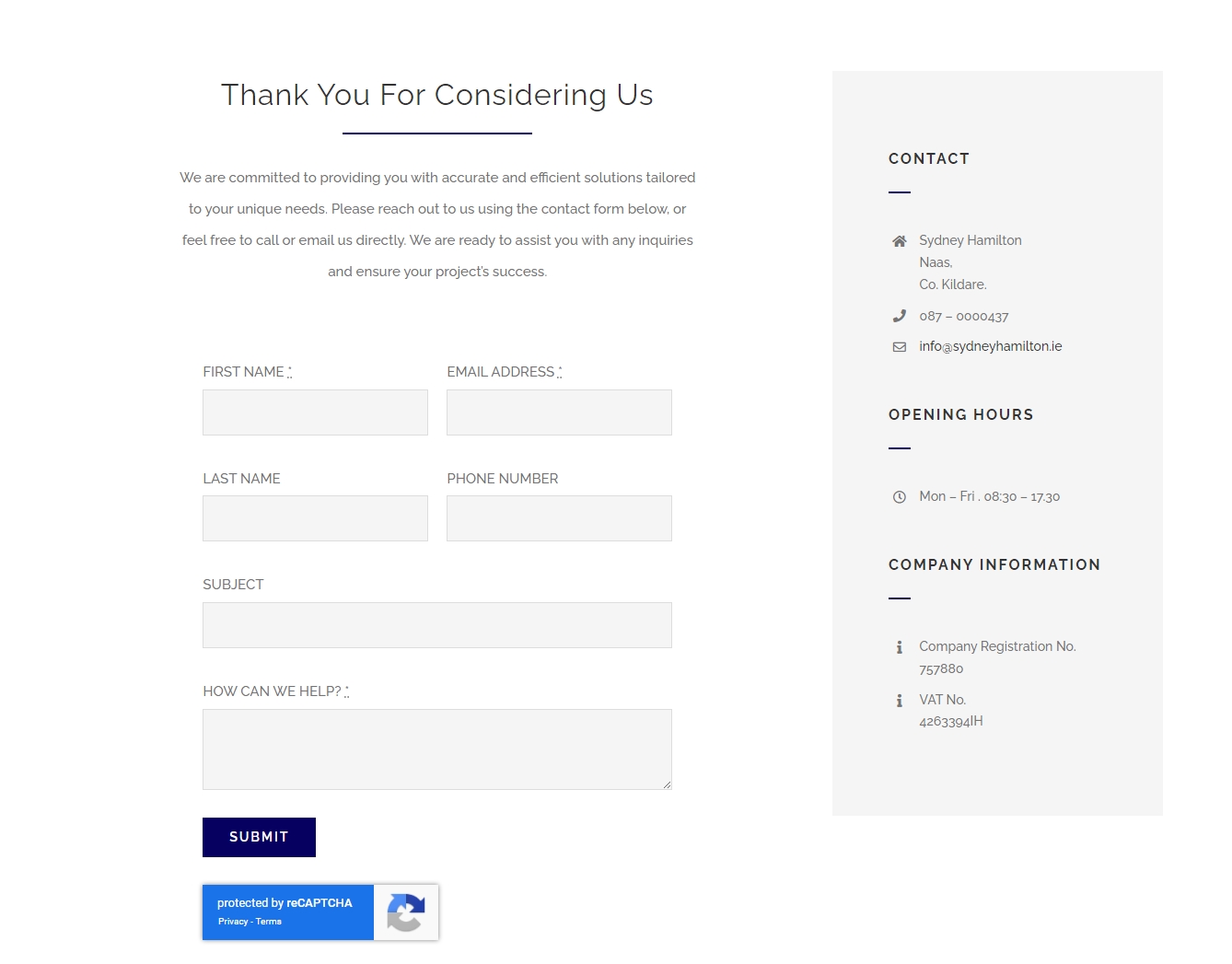The image size is (1232, 964).
Task: Select the Phone Number text box
Action: click(559, 518)
